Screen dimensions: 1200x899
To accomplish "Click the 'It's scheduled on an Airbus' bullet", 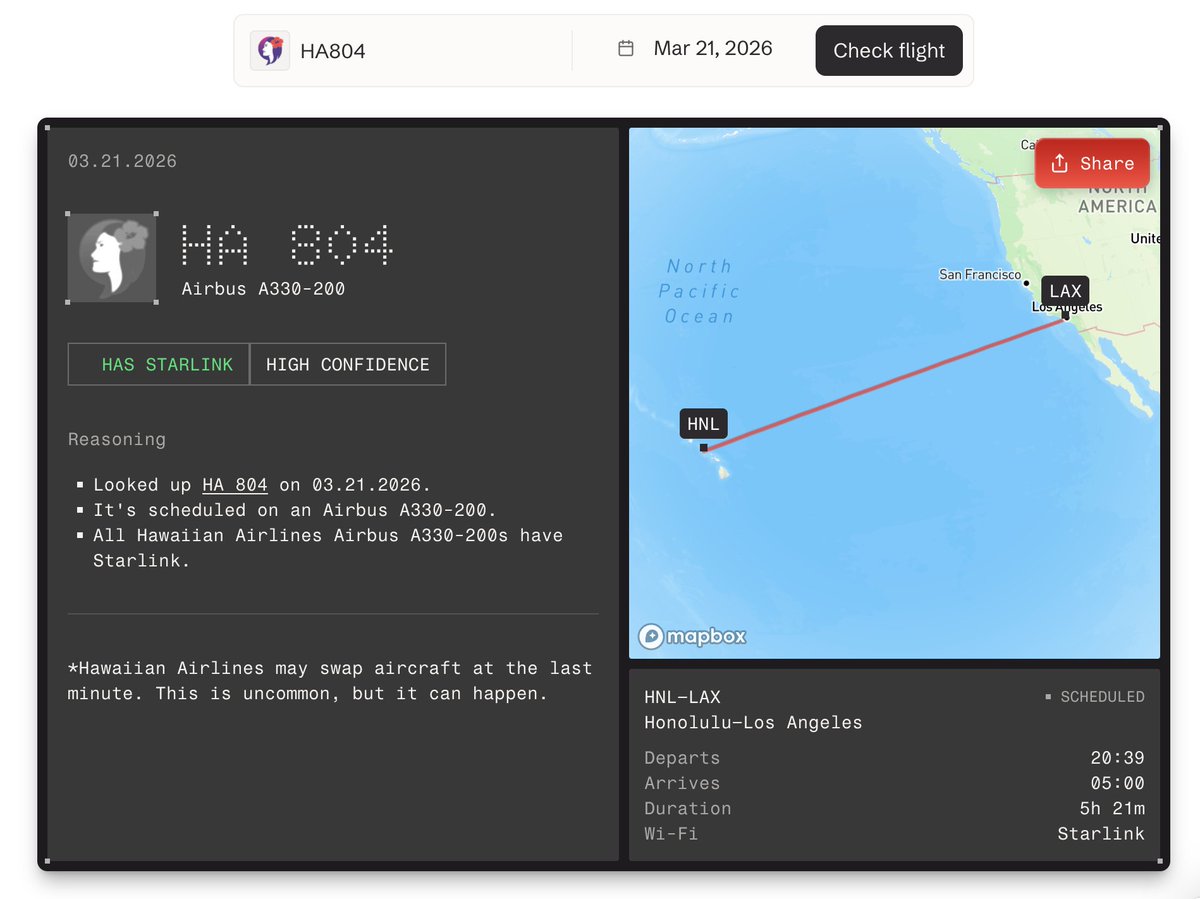I will [x=295, y=510].
